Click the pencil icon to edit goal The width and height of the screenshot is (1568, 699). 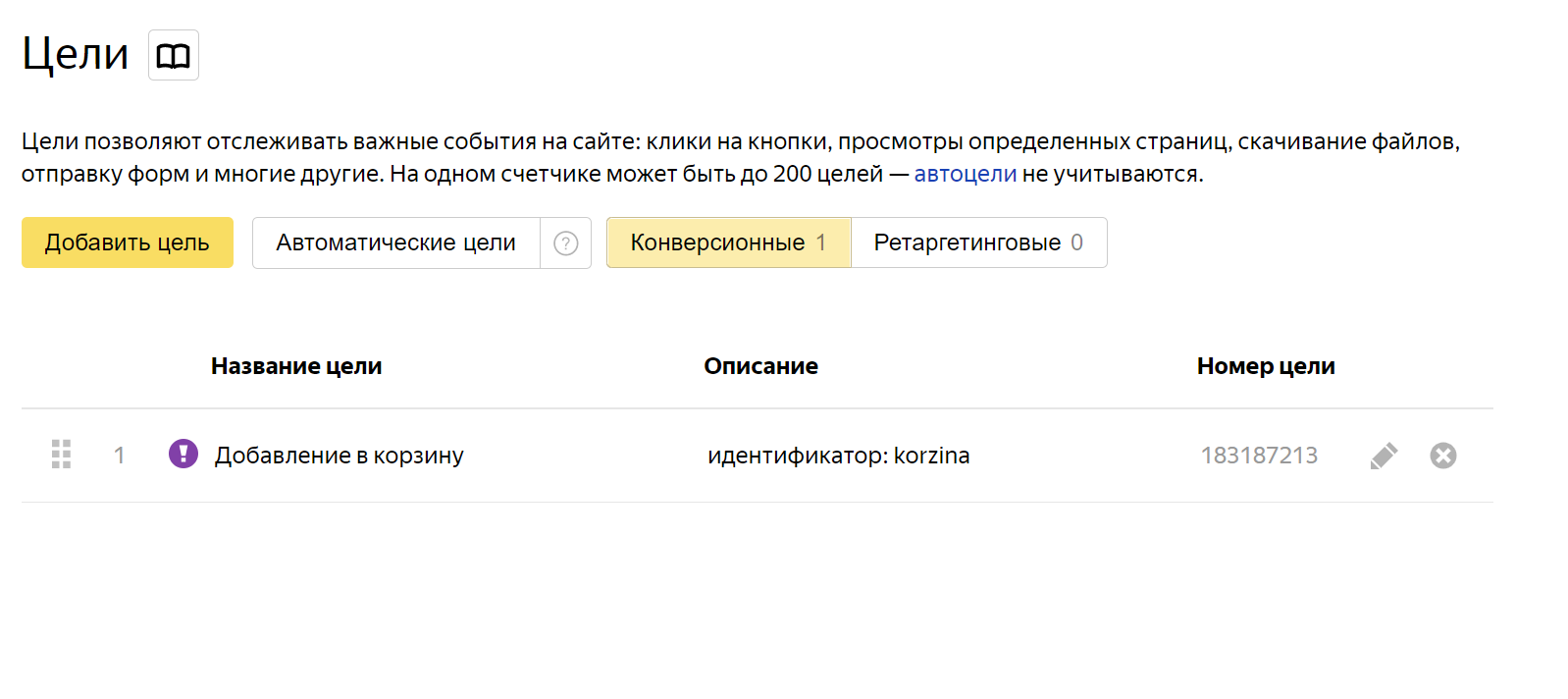(x=1384, y=456)
